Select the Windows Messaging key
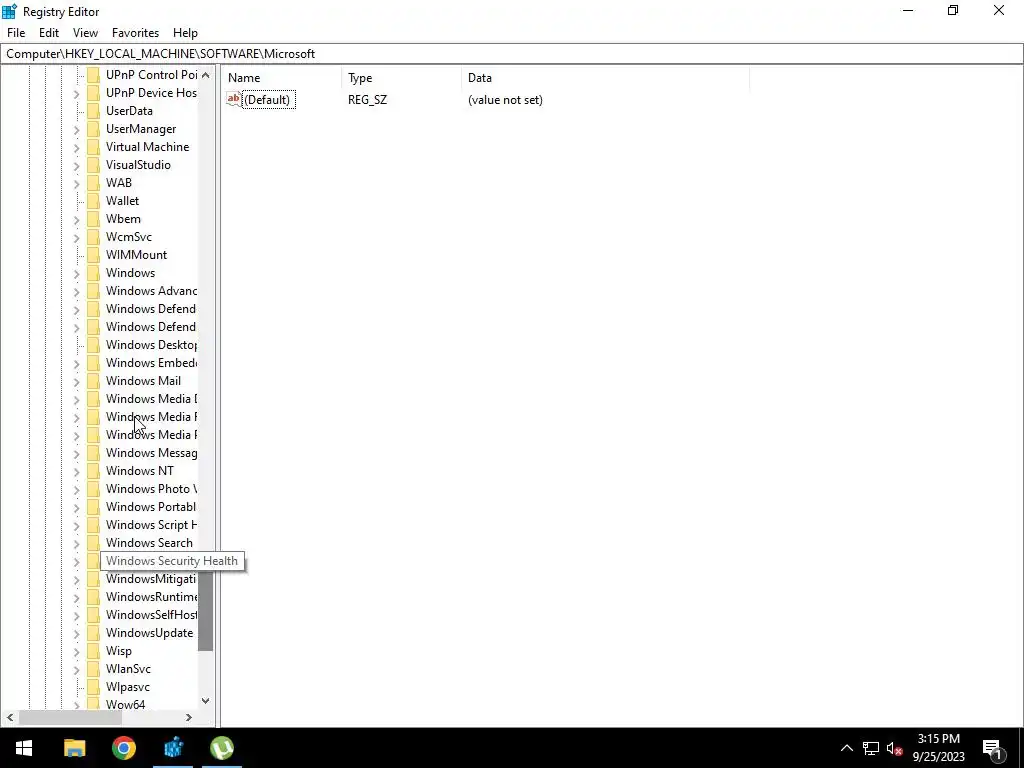The width and height of the screenshot is (1024, 768). [x=152, y=453]
